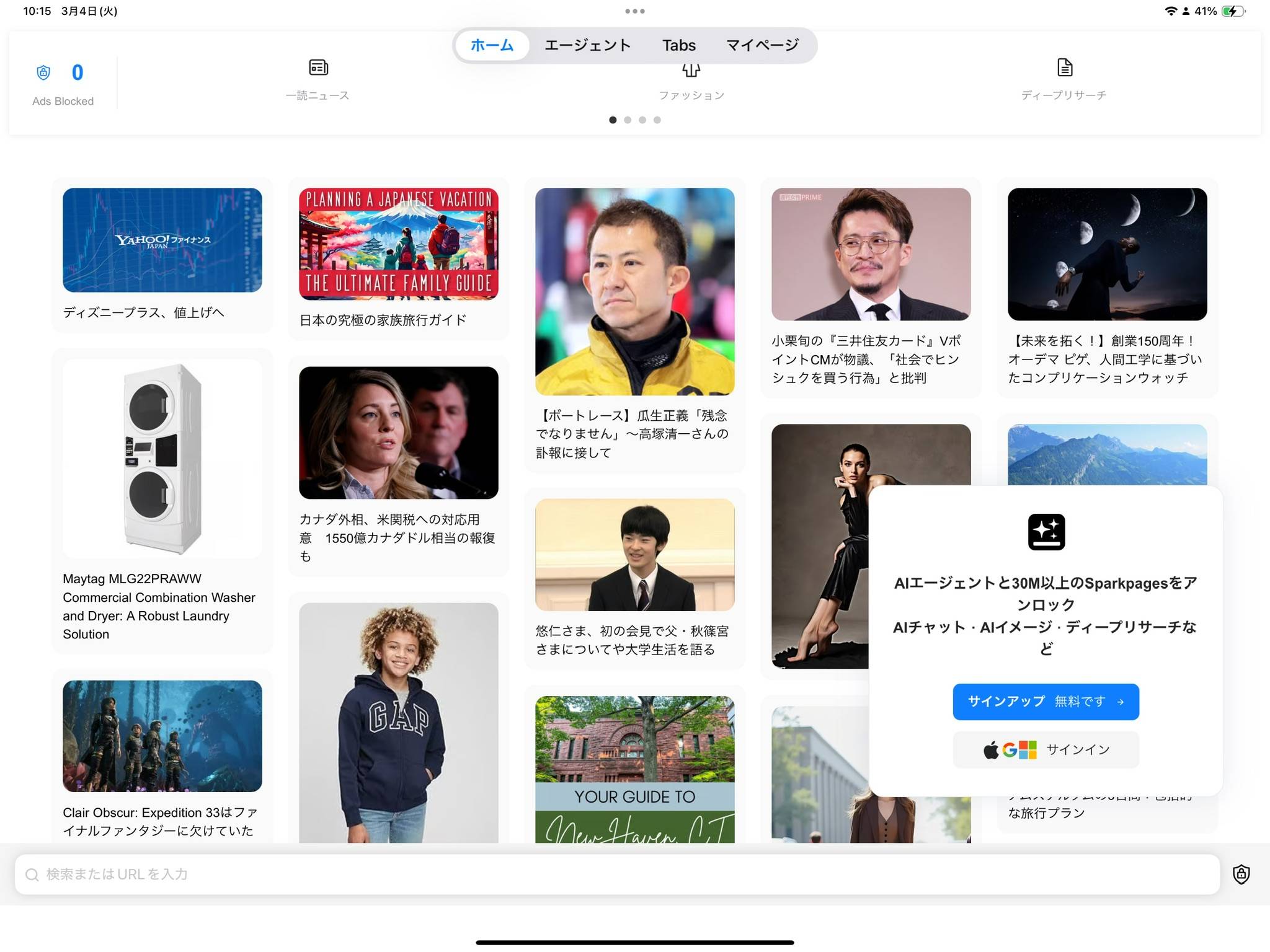
Task: Jump to the third carousel page dot
Action: pyautogui.click(x=642, y=120)
